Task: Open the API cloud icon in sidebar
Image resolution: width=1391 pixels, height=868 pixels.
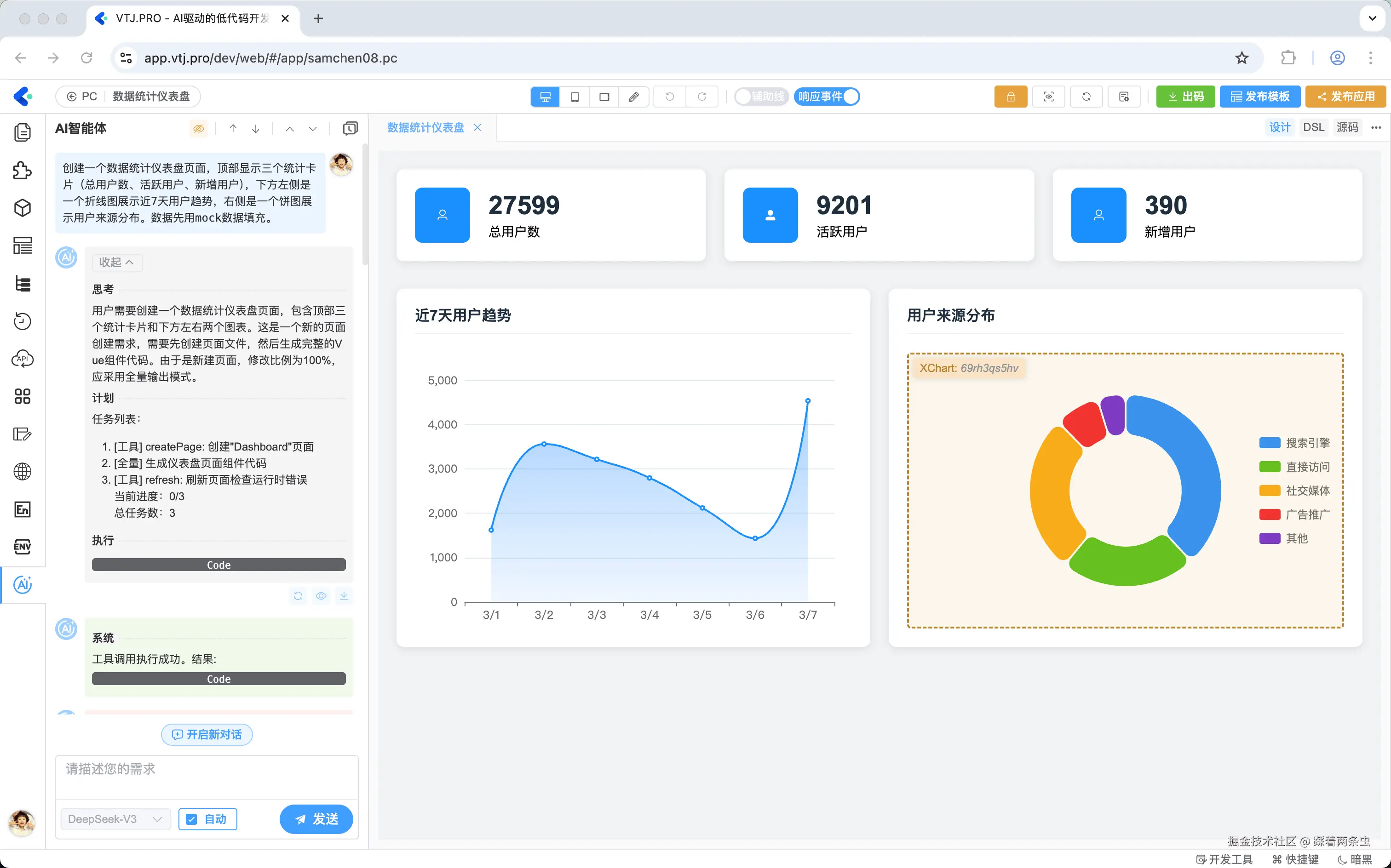Action: (23, 359)
